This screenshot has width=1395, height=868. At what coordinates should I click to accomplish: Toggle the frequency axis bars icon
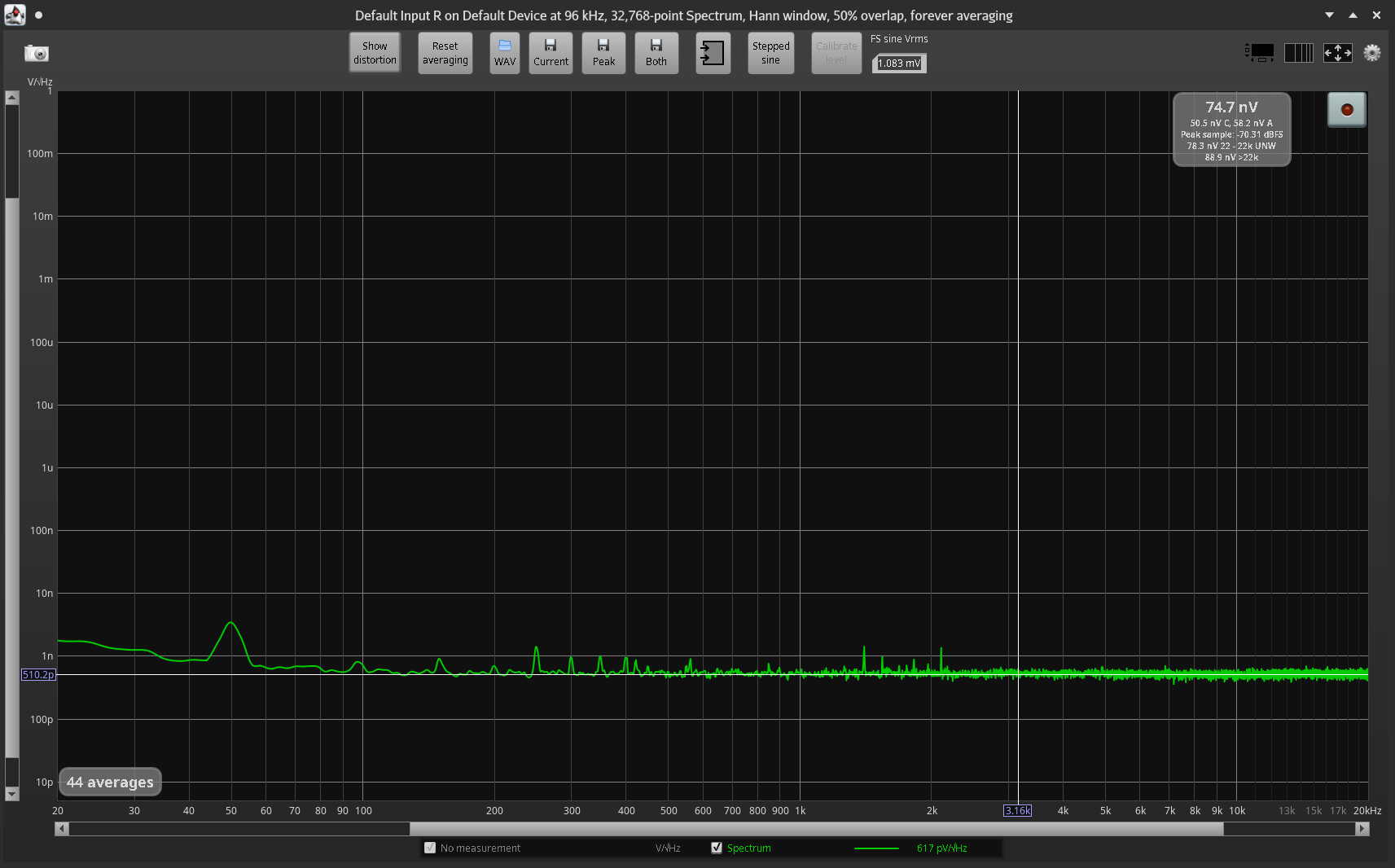(1299, 53)
